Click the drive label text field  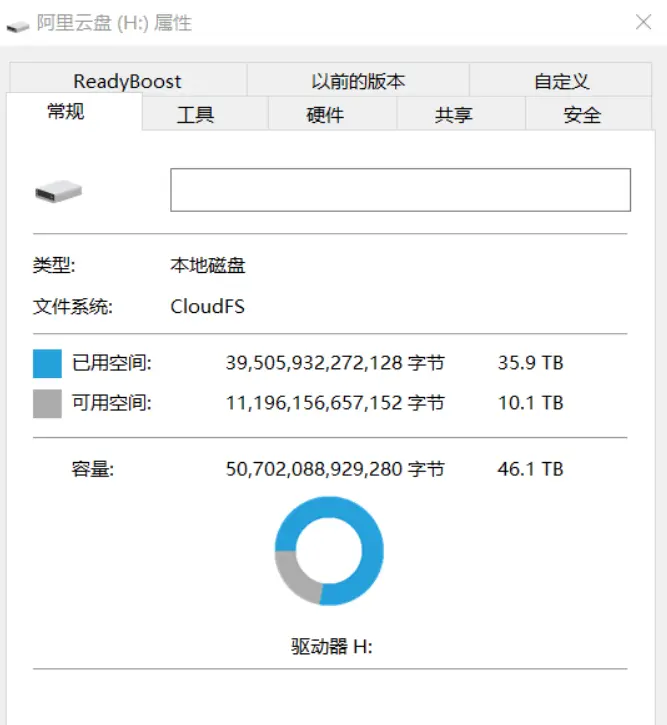[x=400, y=190]
